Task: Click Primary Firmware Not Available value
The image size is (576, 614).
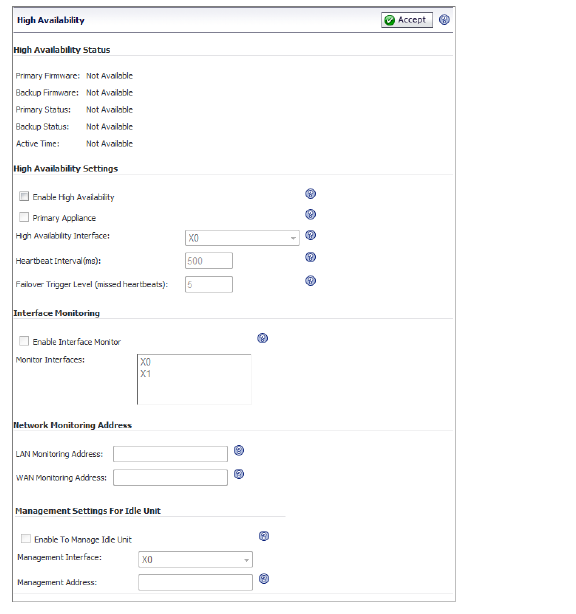Action: pyautogui.click(x=109, y=76)
